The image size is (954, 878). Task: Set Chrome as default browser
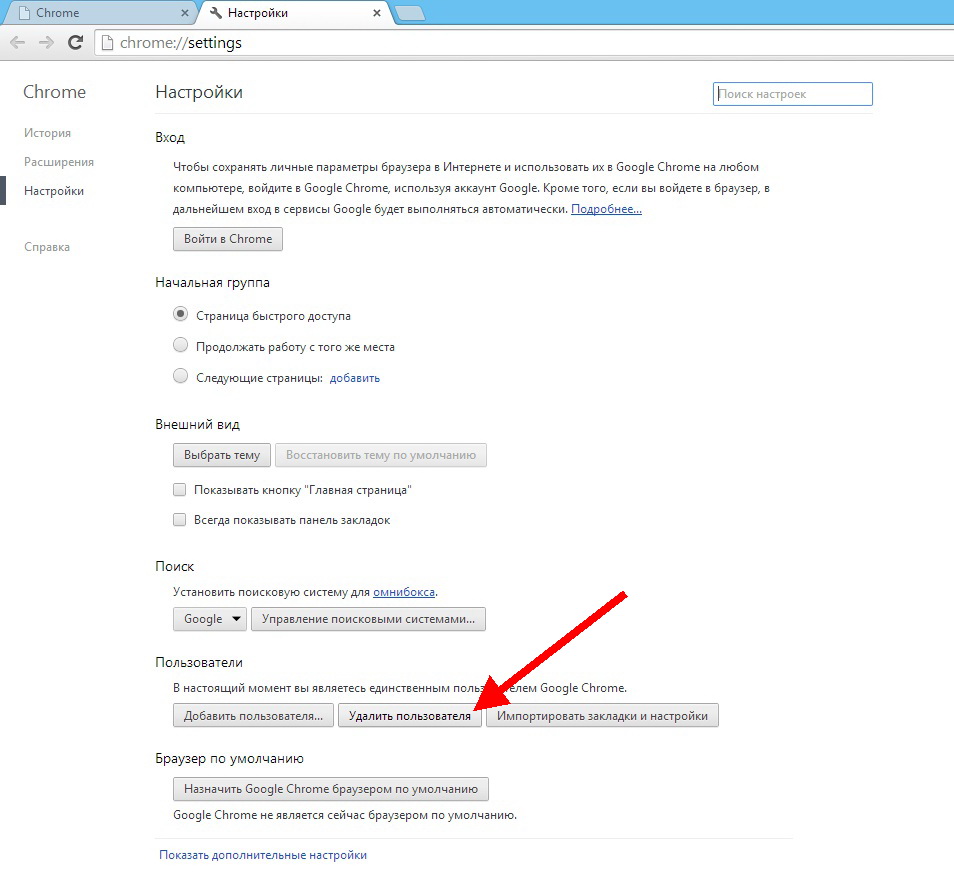[330, 788]
